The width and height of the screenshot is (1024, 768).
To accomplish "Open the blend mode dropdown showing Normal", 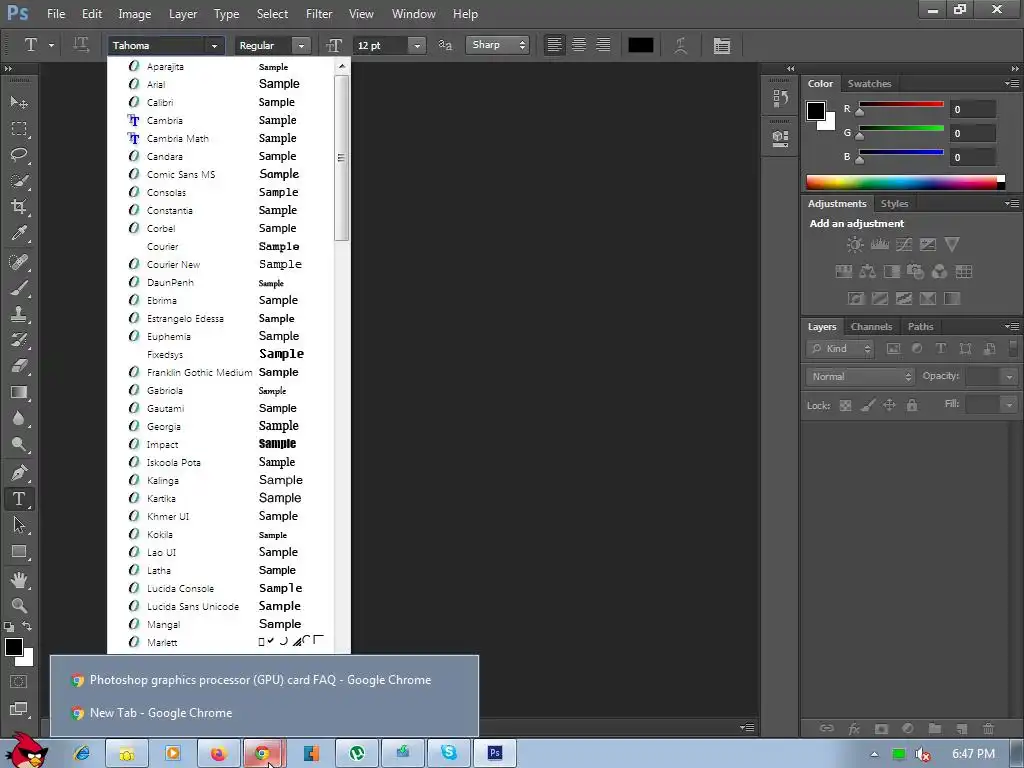I will pyautogui.click(x=860, y=377).
